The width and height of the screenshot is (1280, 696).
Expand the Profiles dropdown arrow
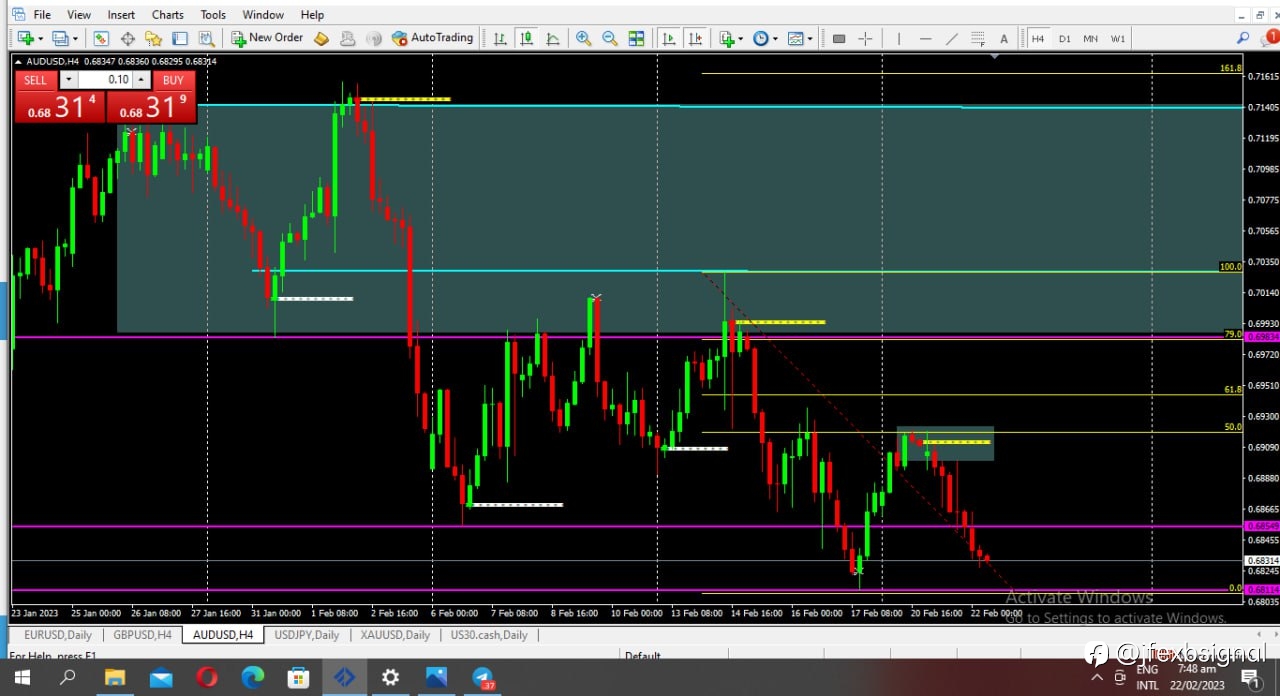pos(74,38)
